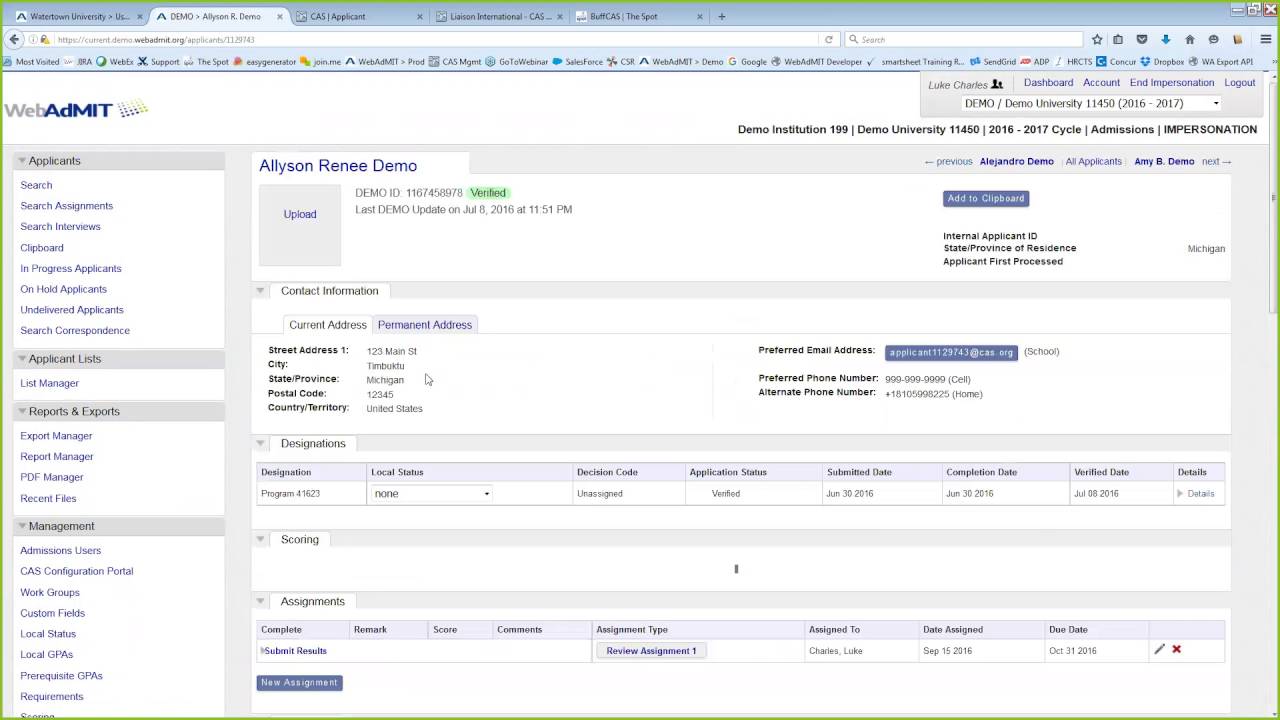1280x720 pixels.
Task: Go to next applicant Amy B. Demo
Action: pos(1164,161)
